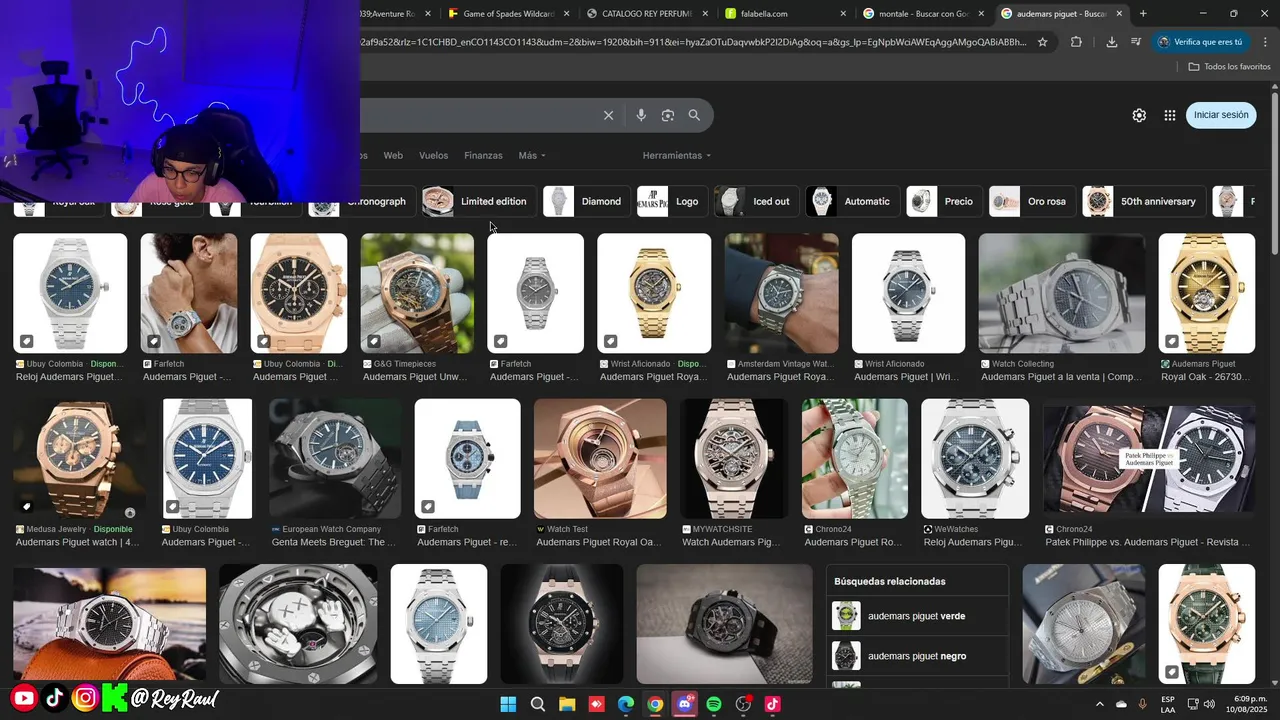Expand the Herramientas tools dropdown
1280x720 pixels.
pyautogui.click(x=677, y=155)
